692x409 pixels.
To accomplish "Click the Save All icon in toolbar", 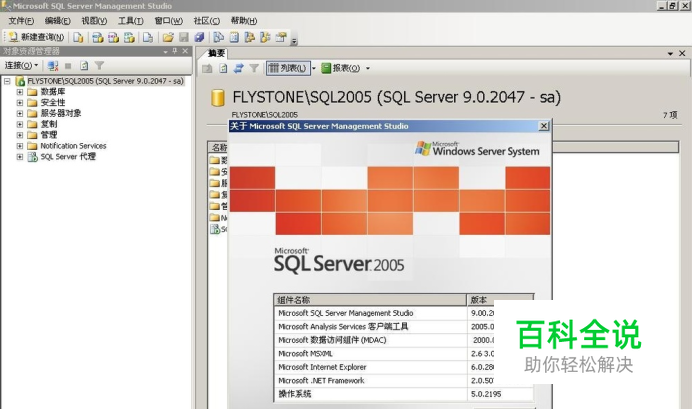I will (x=199, y=38).
